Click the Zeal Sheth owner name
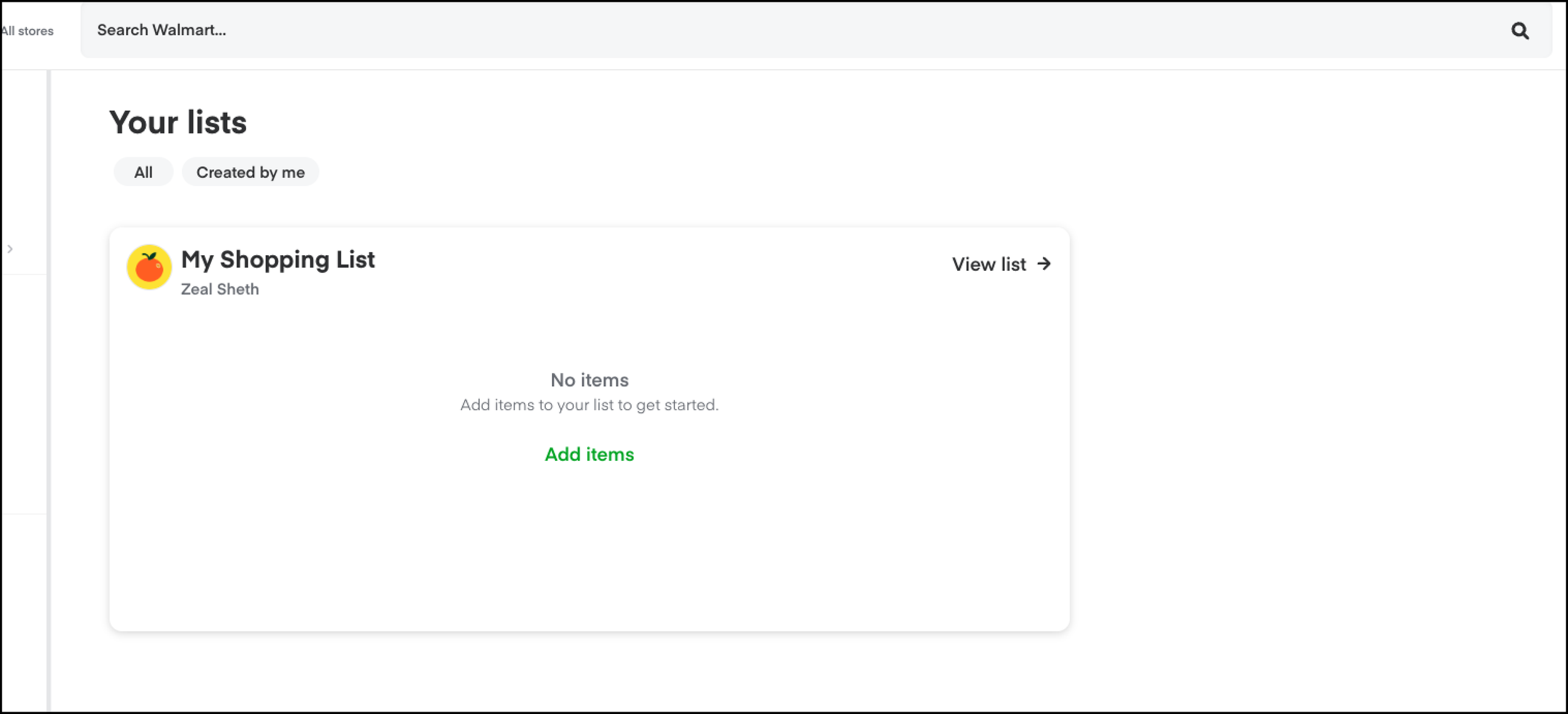This screenshot has height=714, width=1568. 220,289
